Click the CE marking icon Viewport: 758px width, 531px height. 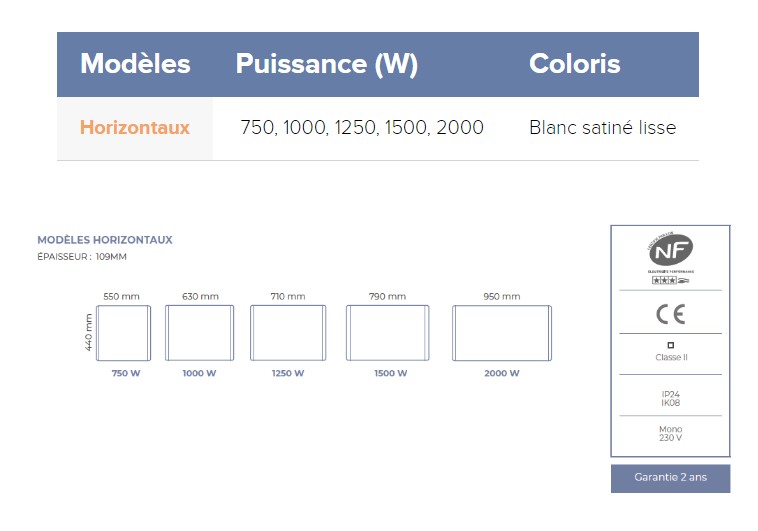click(x=671, y=314)
